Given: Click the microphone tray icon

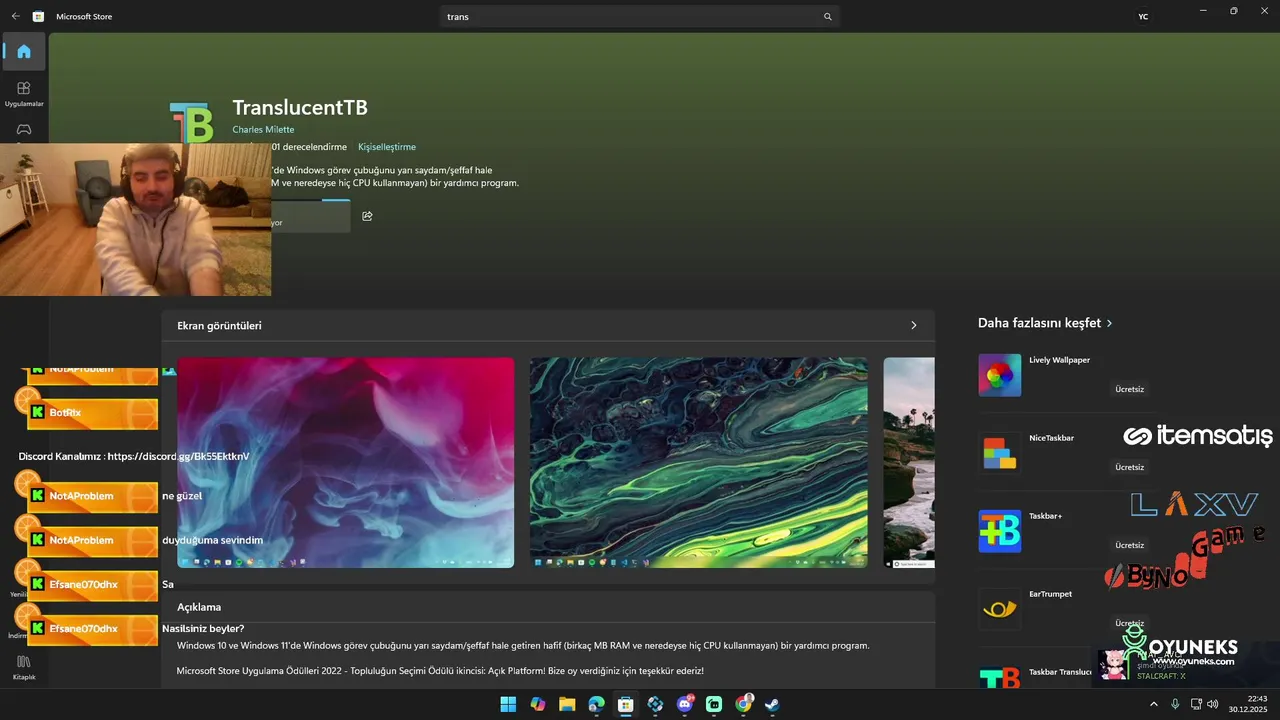Looking at the screenshot, I should point(1175,704).
